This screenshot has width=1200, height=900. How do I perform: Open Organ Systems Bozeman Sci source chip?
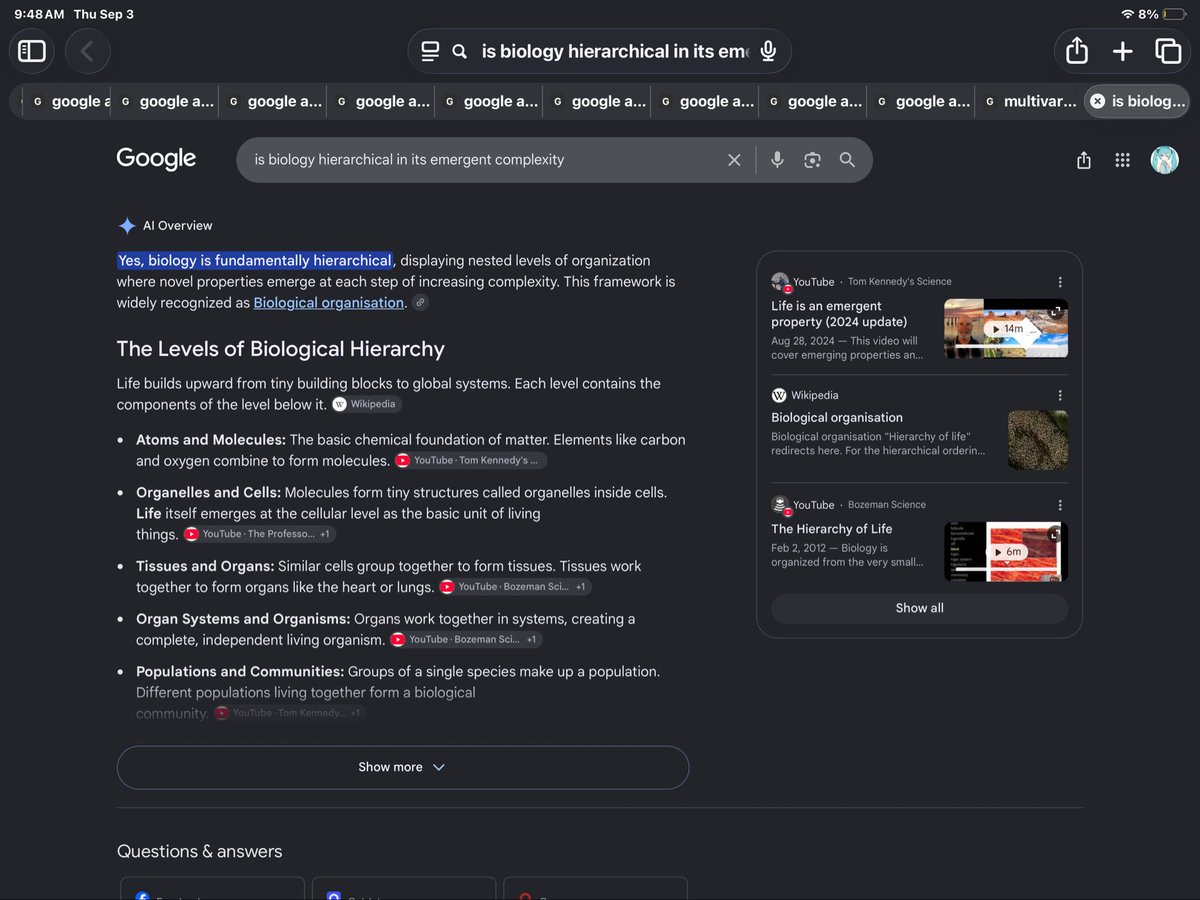coord(466,640)
